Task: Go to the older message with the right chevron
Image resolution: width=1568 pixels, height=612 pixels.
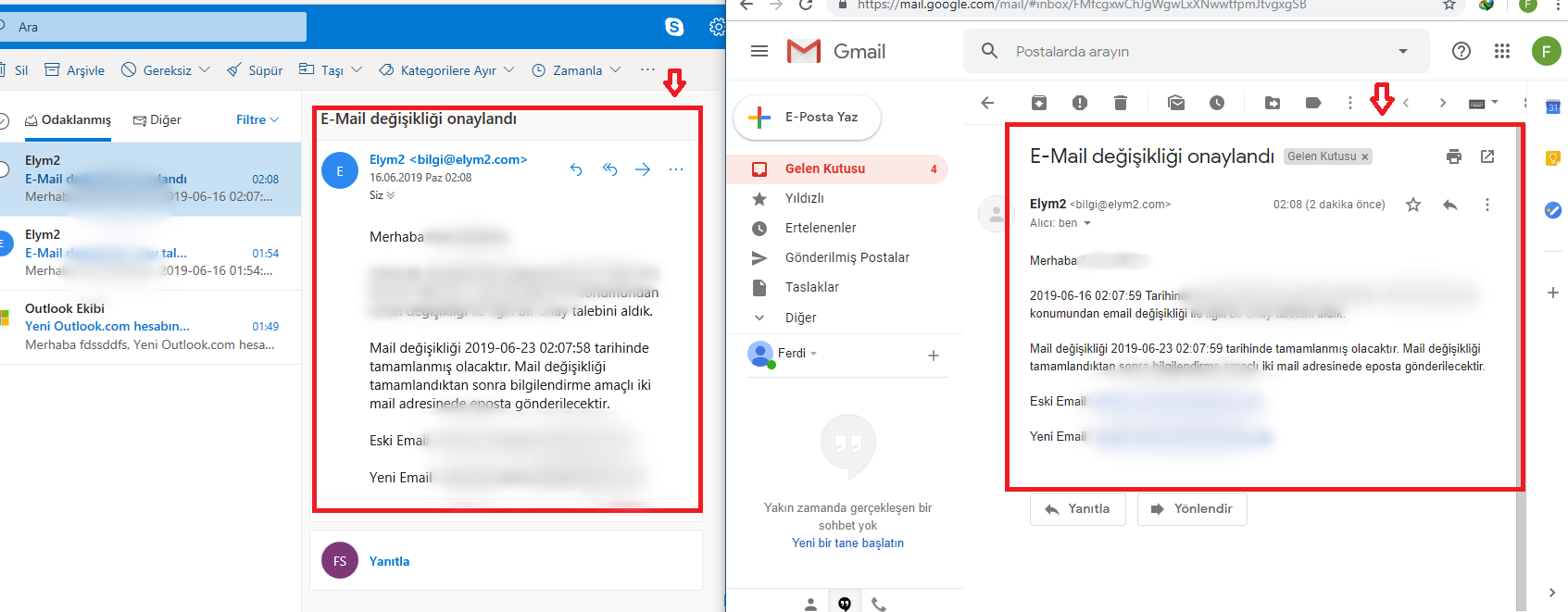Action: (x=1443, y=103)
